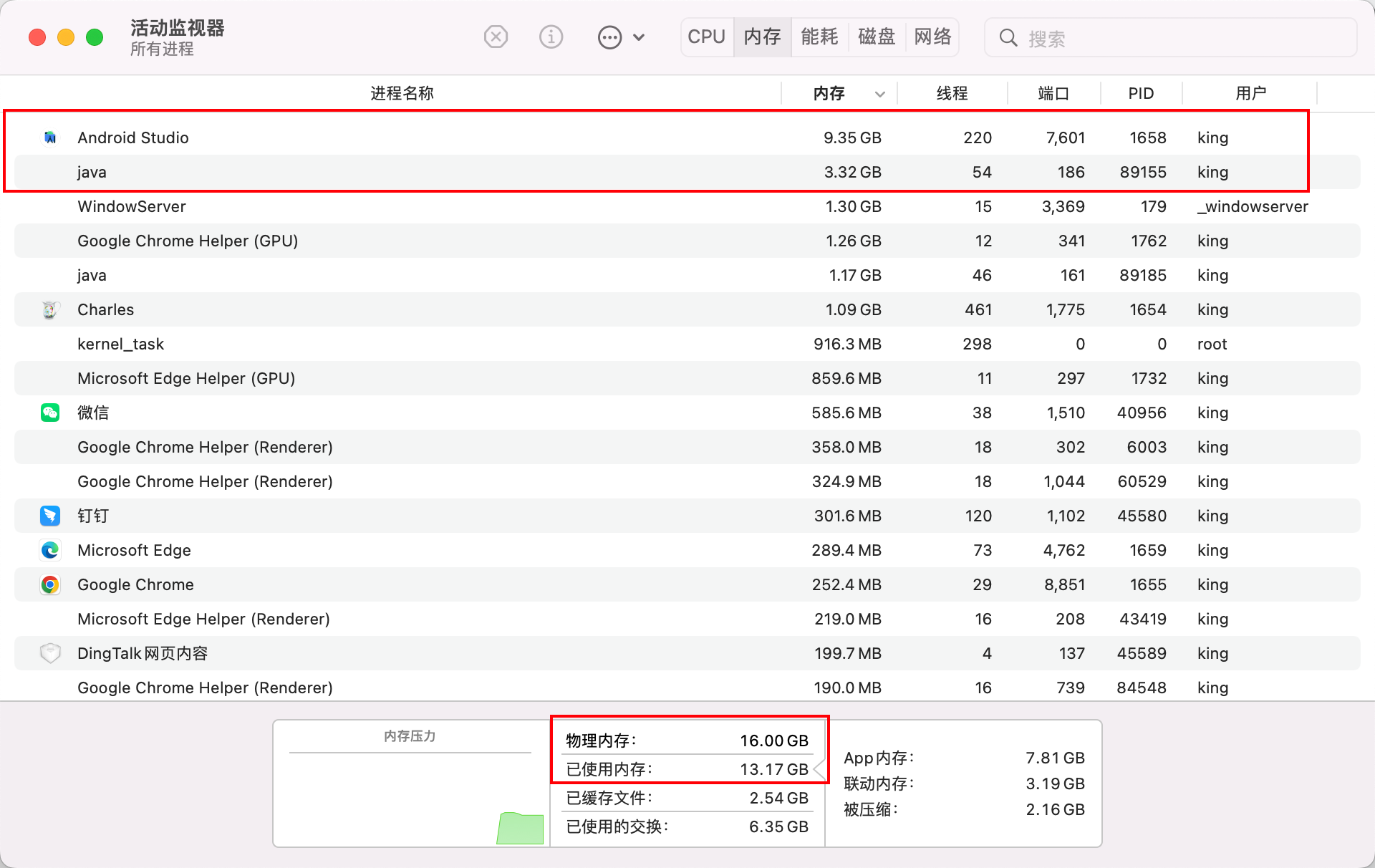The height and width of the screenshot is (868, 1375).
Task: Expand the actions dropdown chevron
Action: pyautogui.click(x=640, y=37)
